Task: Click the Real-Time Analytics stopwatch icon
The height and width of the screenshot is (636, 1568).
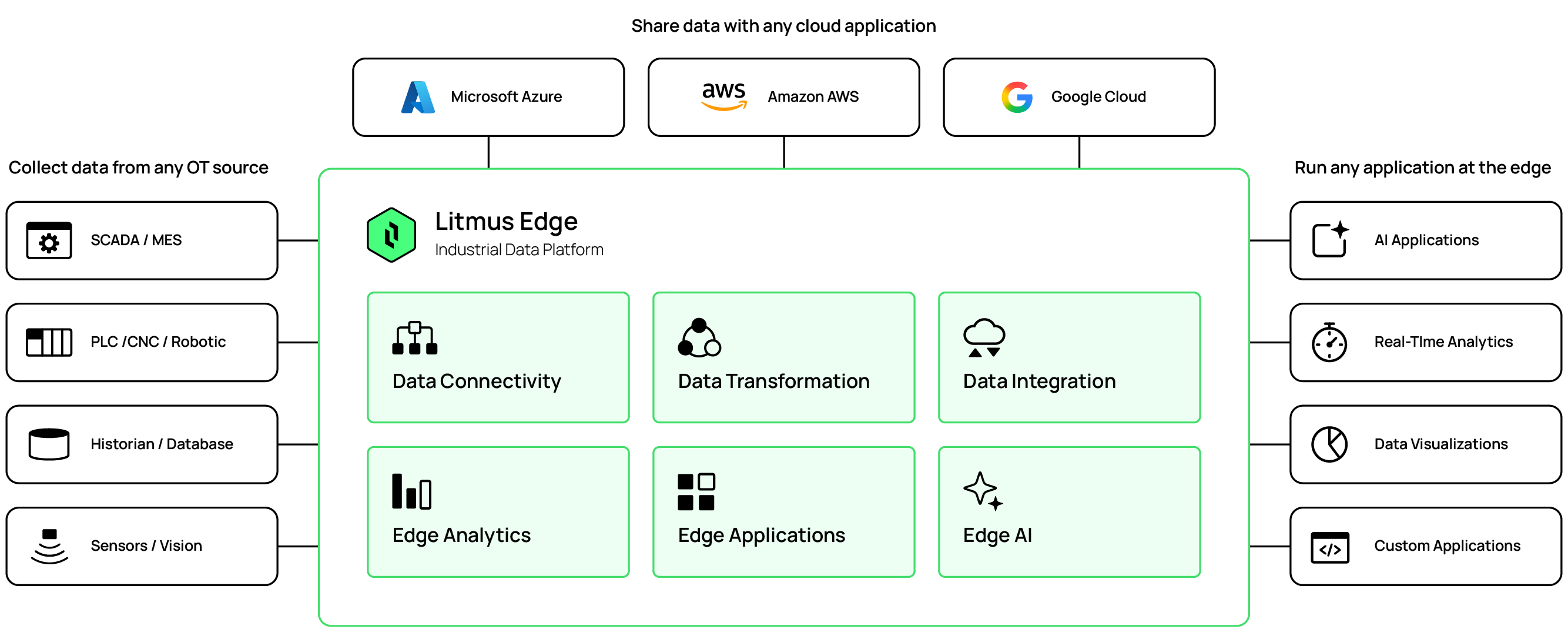Action: click(1329, 343)
